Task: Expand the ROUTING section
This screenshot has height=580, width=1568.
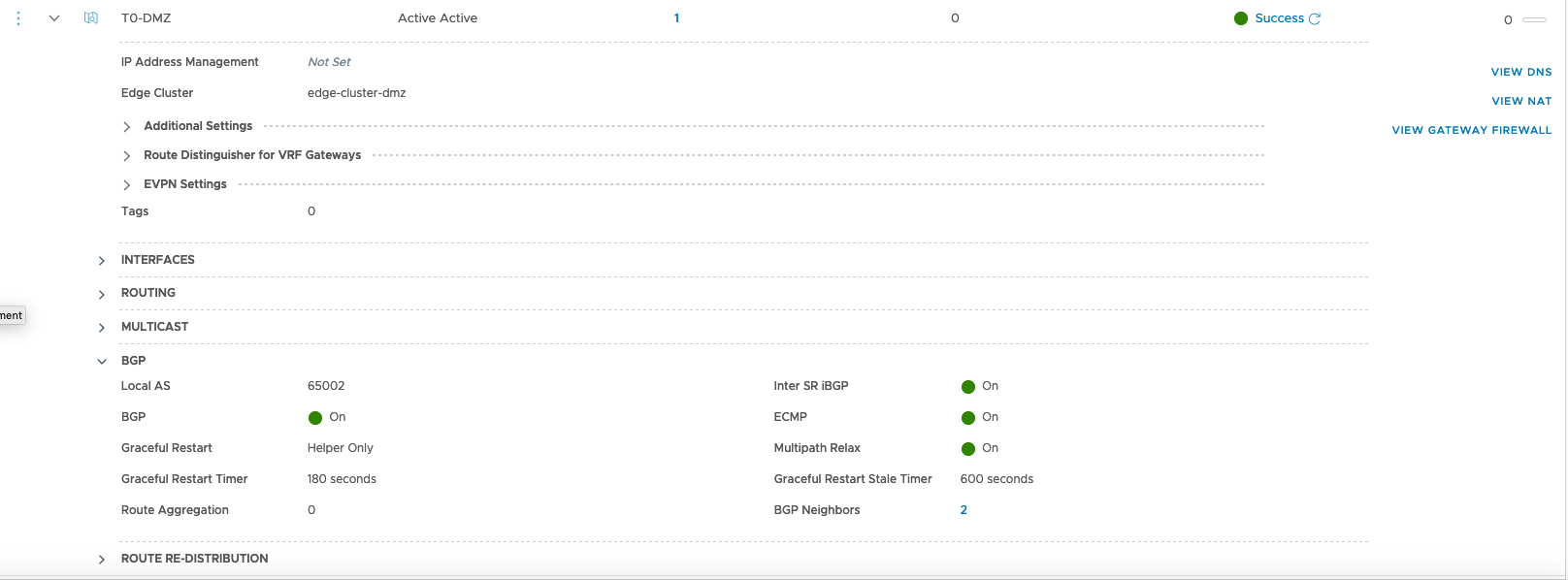Action: [102, 294]
